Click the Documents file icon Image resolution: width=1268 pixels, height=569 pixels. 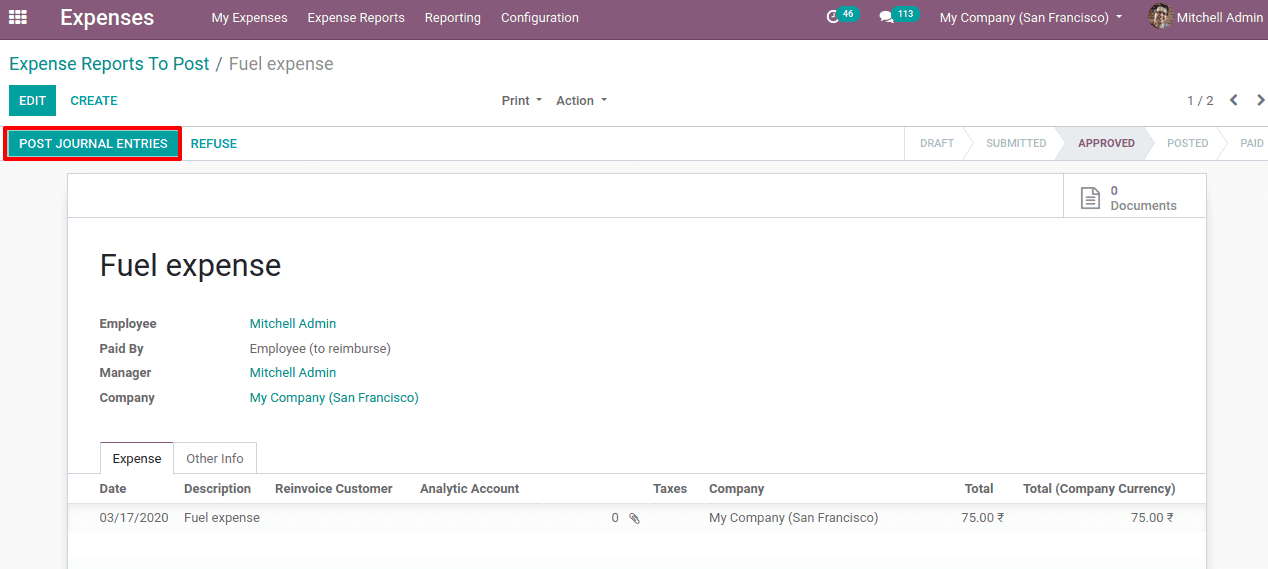click(1090, 198)
